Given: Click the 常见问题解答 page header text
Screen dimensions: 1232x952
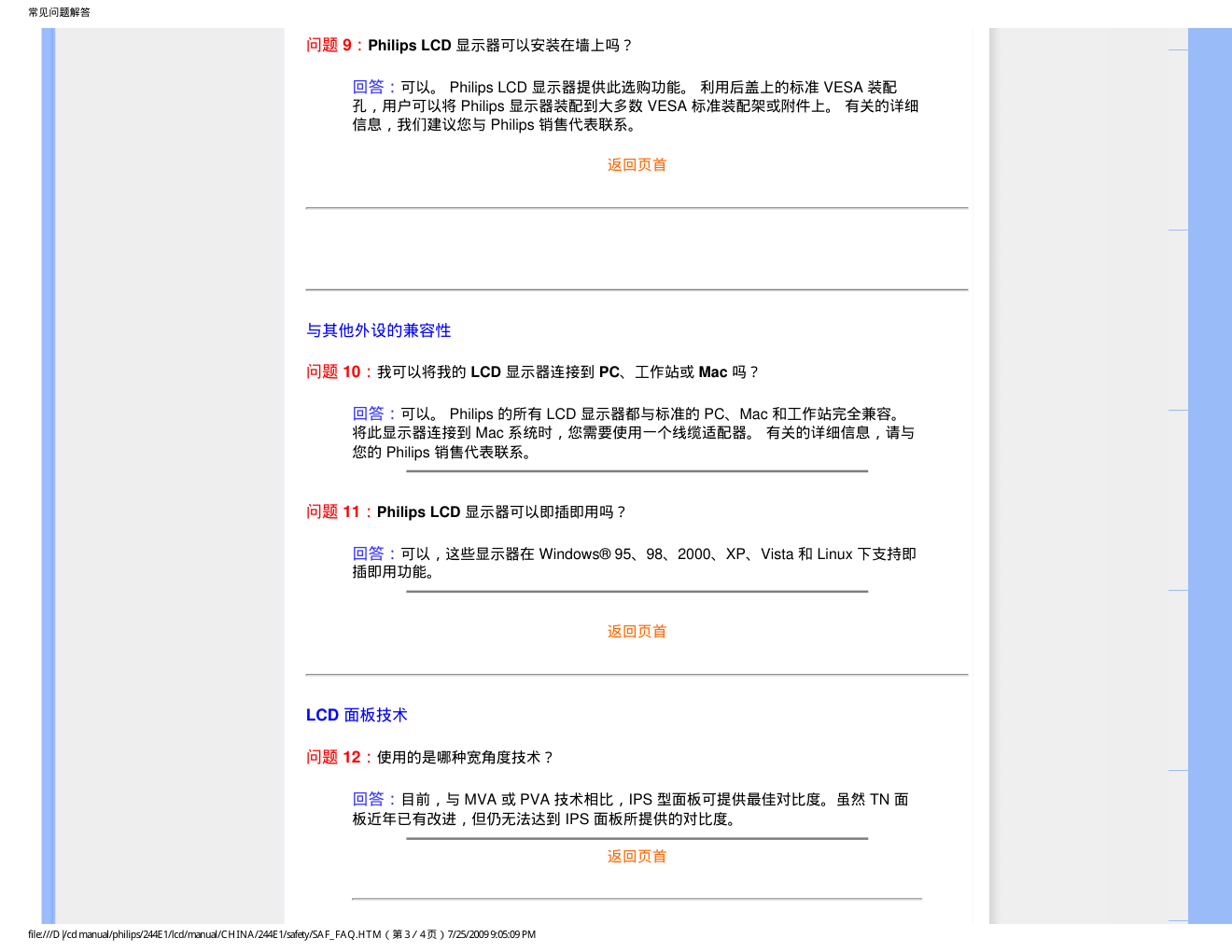Looking at the screenshot, I should (x=60, y=12).
